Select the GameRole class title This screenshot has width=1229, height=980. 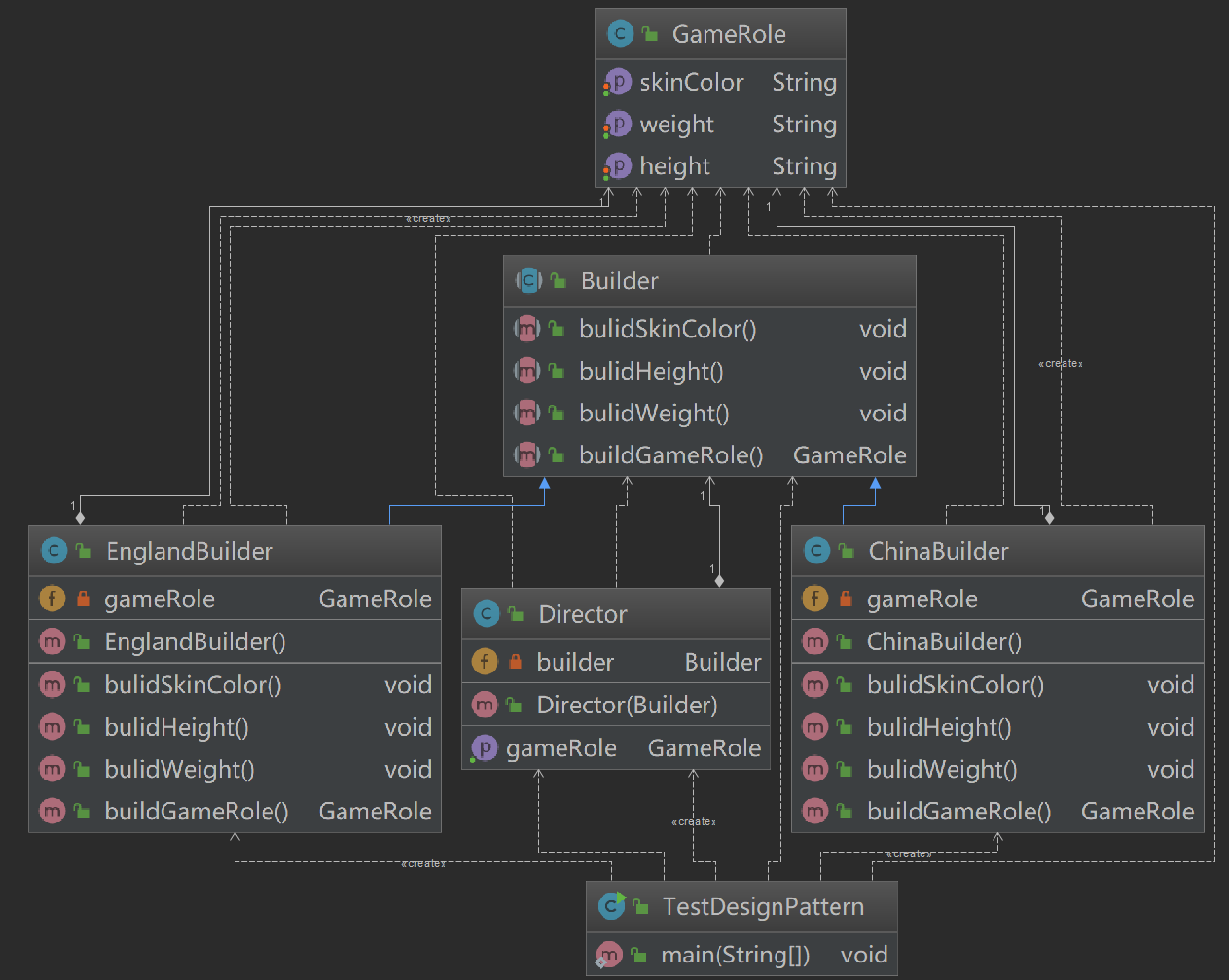pyautogui.click(x=729, y=34)
